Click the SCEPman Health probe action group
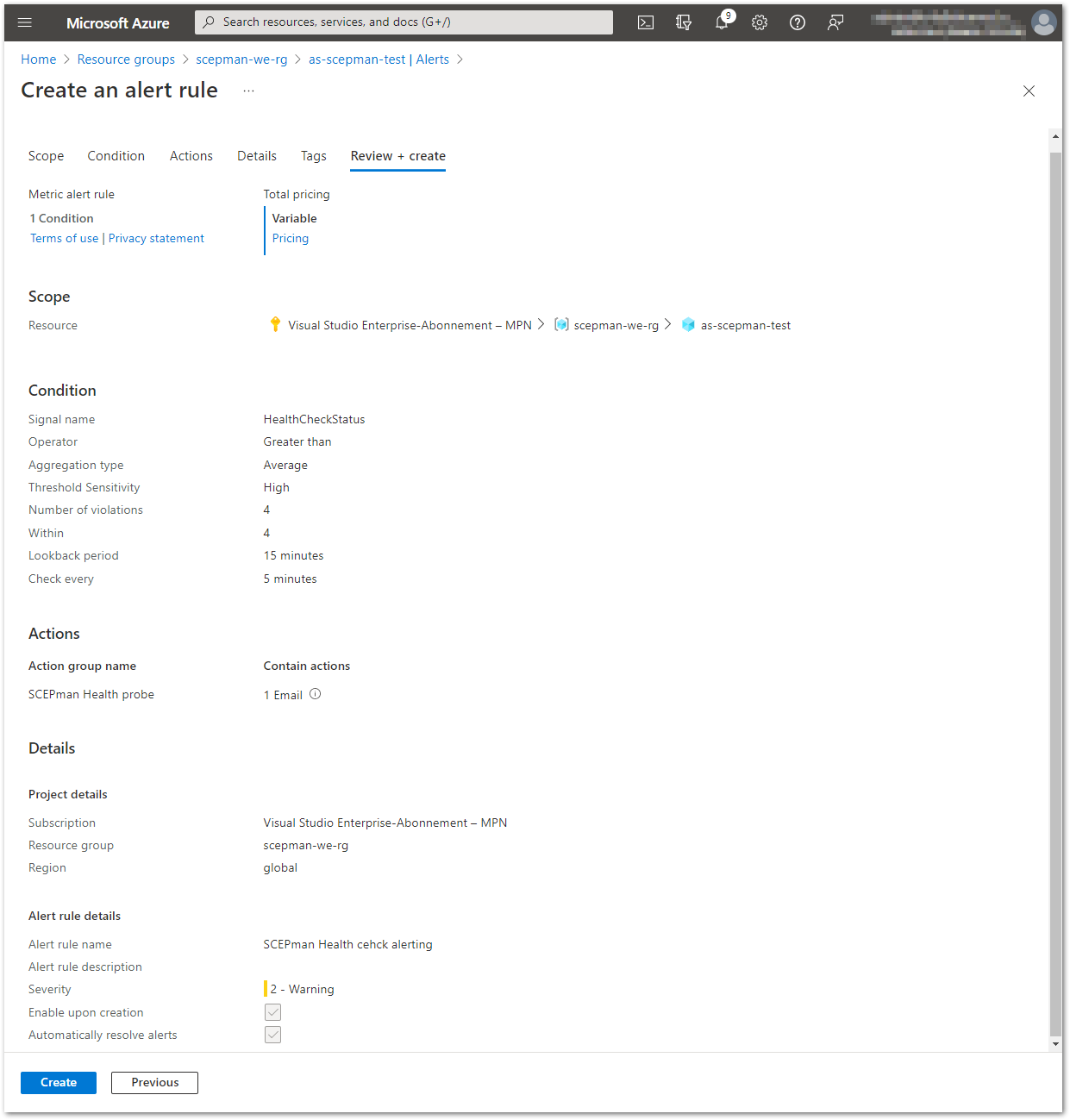 click(91, 695)
